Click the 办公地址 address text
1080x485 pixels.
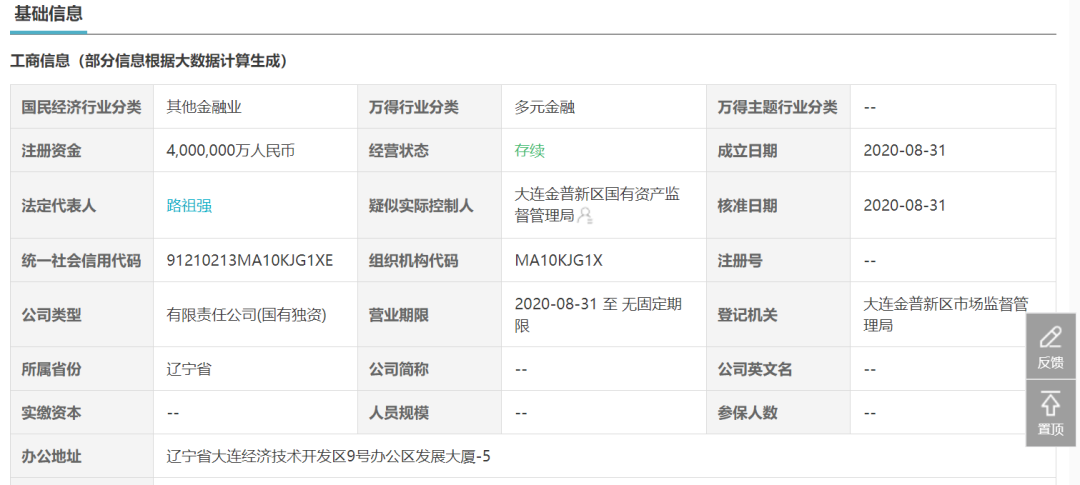(329, 457)
